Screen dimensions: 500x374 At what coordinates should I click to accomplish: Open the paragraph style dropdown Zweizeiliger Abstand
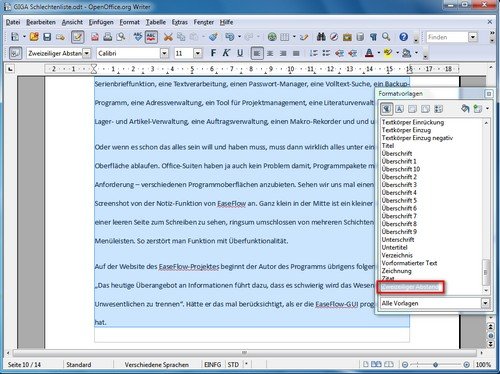[87, 53]
